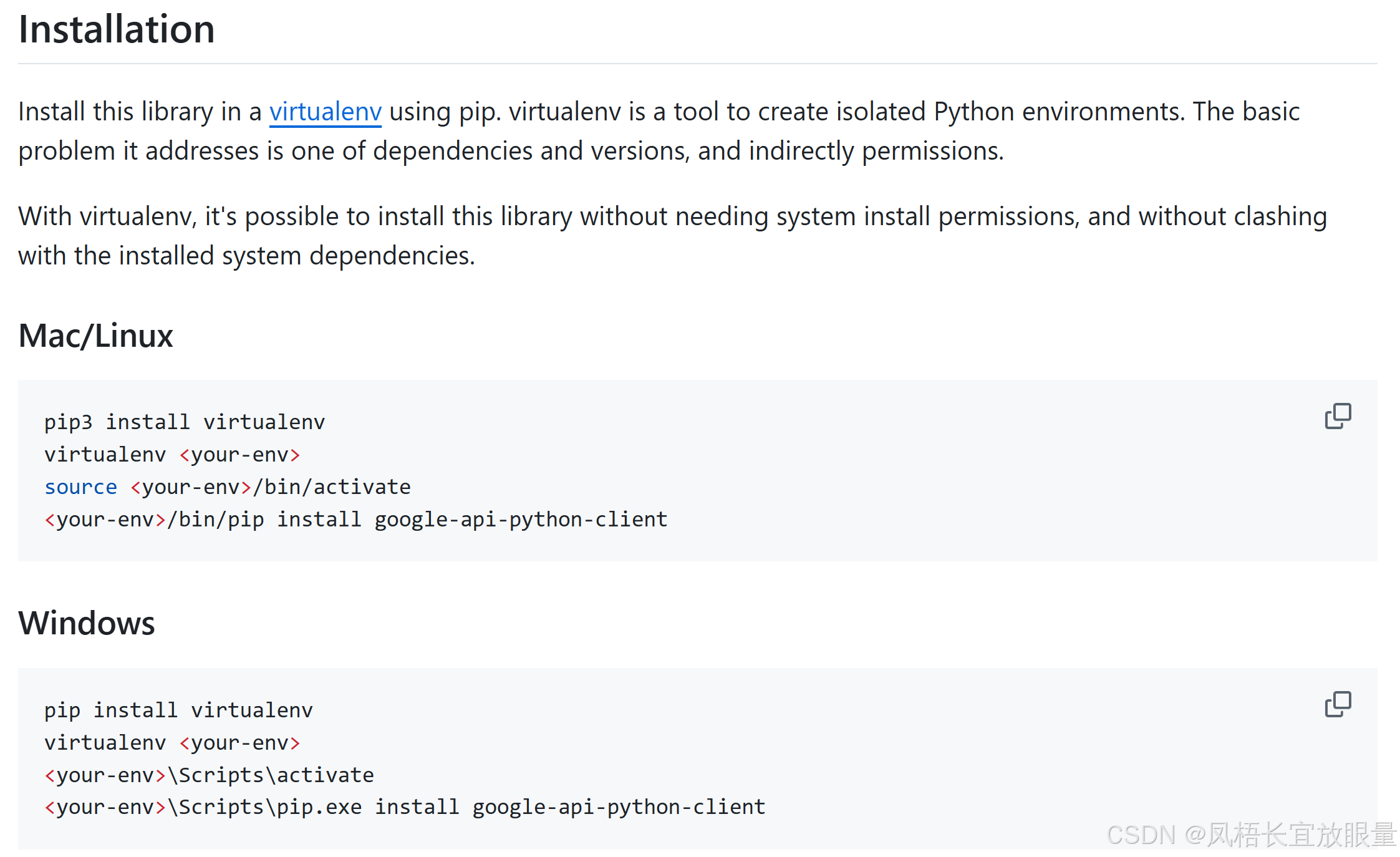This screenshot has height=857, width=1400.
Task: Click '<your-env>' after virtualenv in Windows block
Action: point(240,743)
